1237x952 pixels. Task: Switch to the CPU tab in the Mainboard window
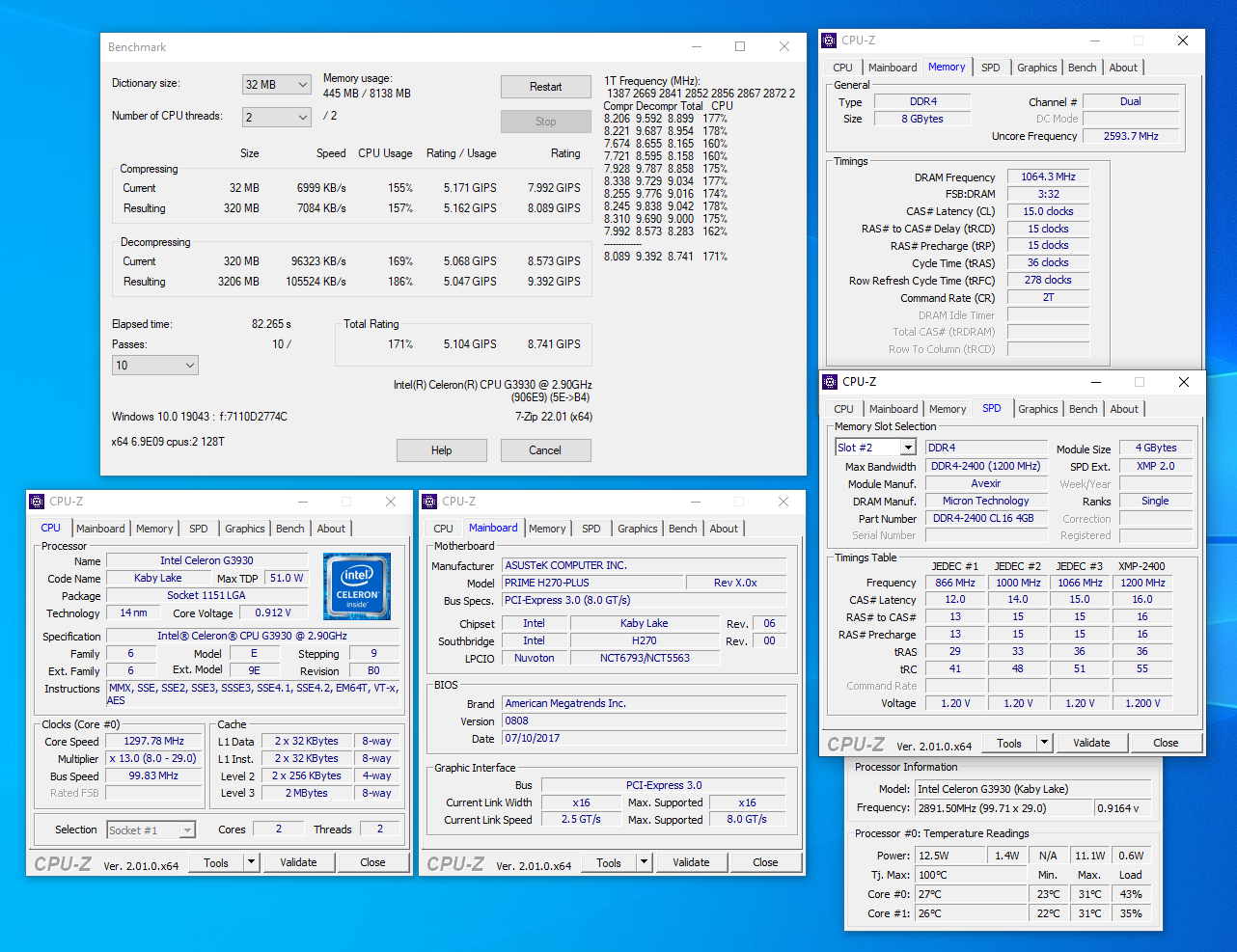point(444,529)
